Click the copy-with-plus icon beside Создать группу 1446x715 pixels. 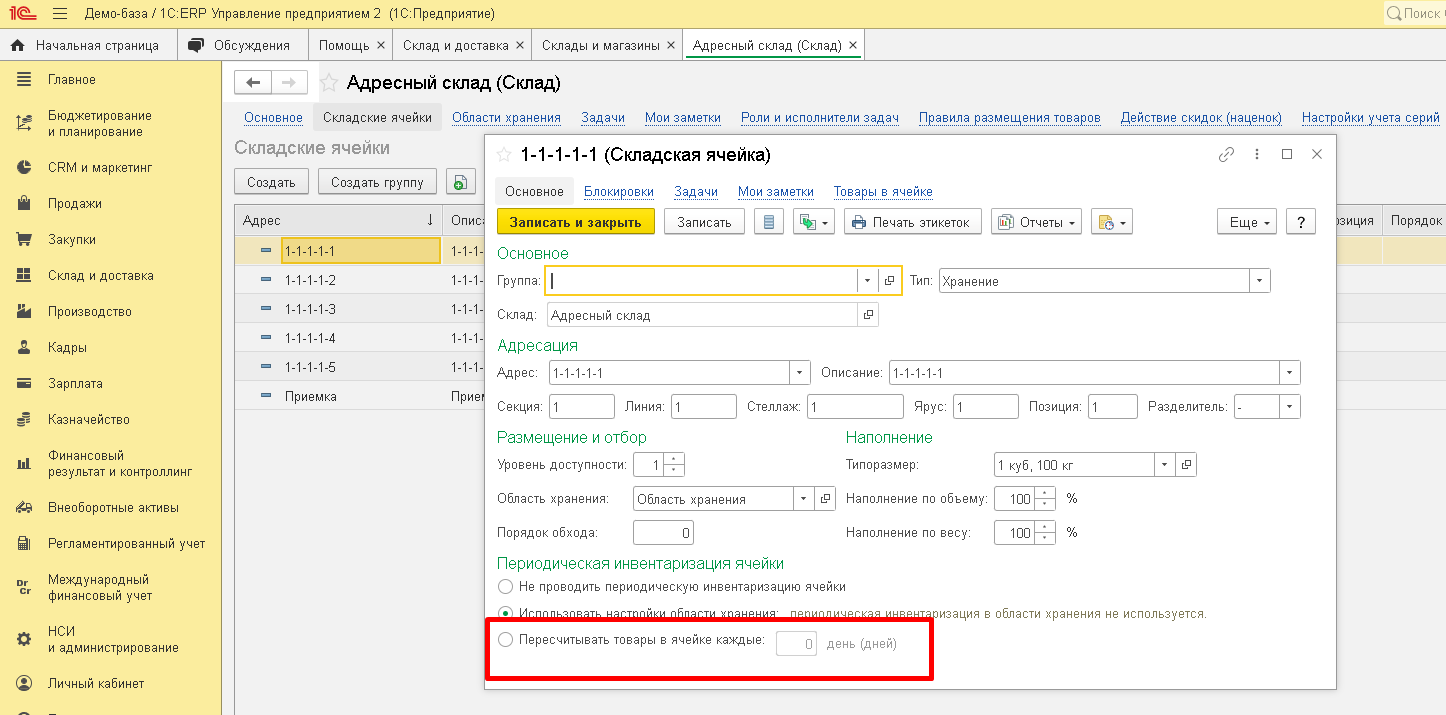tap(460, 182)
